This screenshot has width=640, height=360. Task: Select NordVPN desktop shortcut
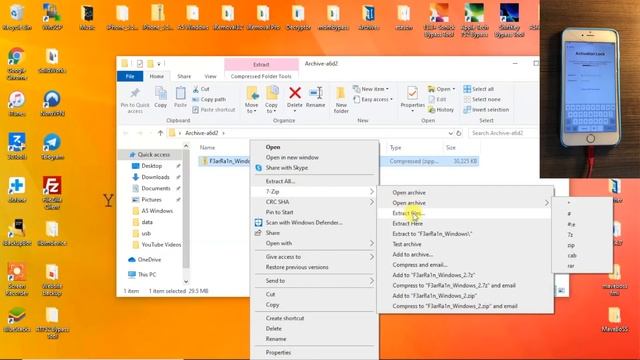[52, 104]
